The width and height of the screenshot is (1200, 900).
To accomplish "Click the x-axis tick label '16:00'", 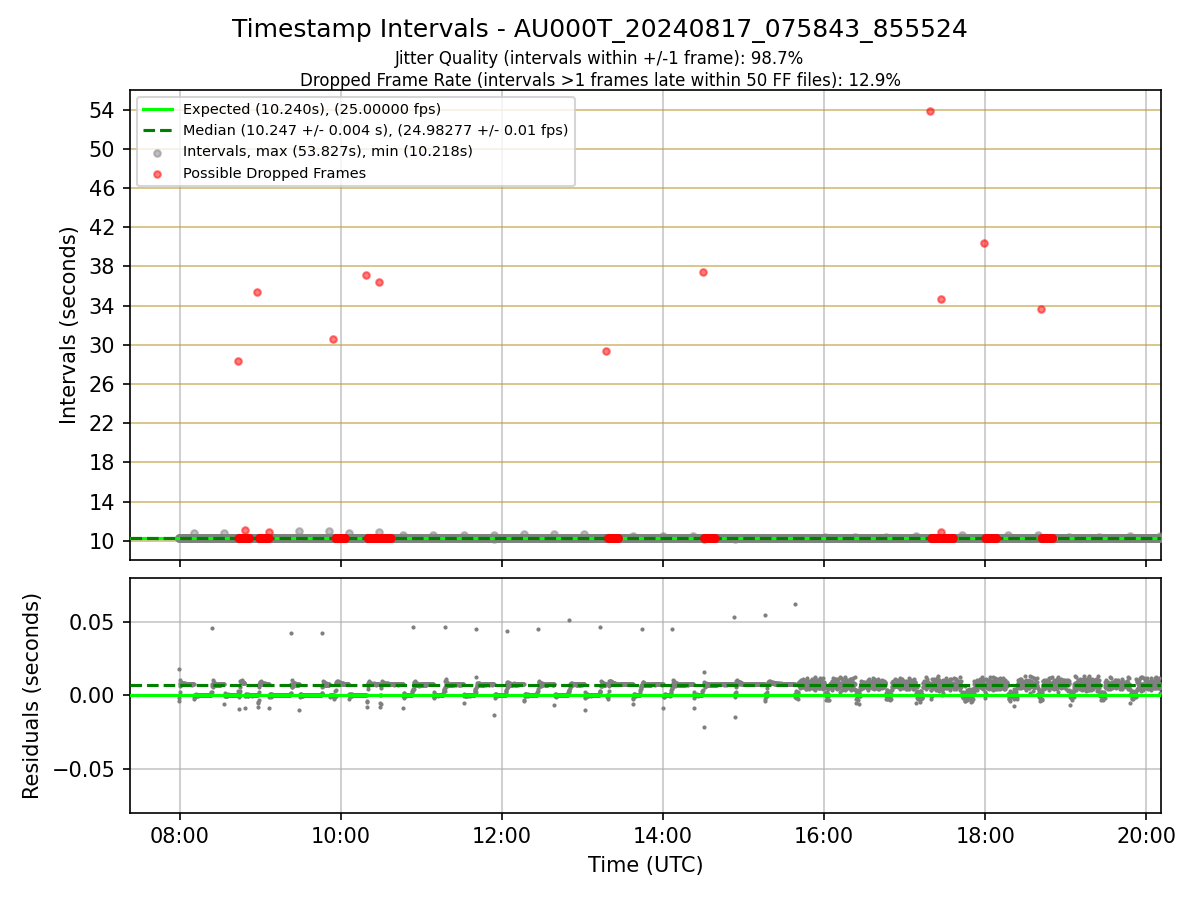I will click(x=824, y=837).
